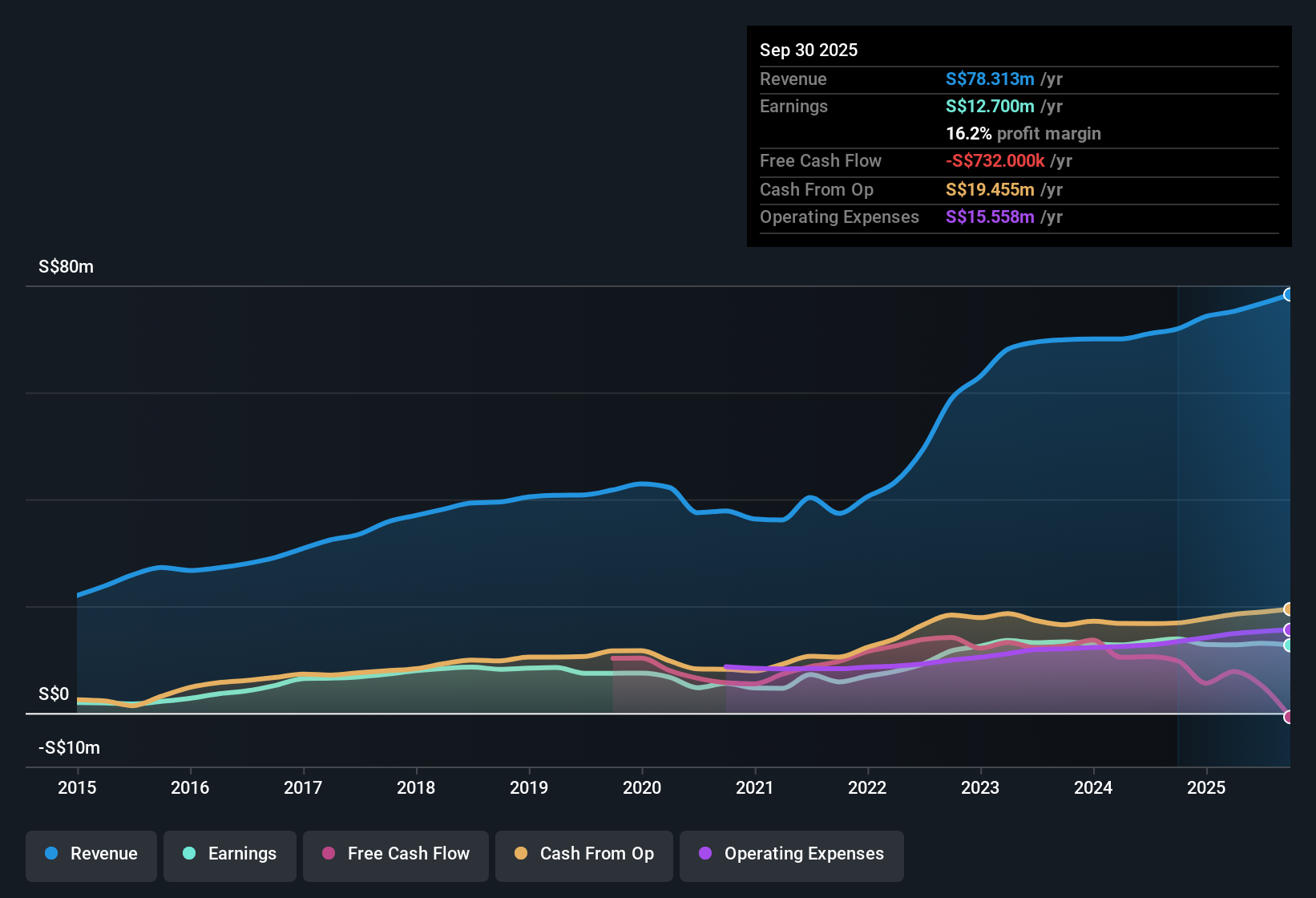Click the 2023 x-axis label
Image resolution: width=1316 pixels, height=898 pixels.
point(980,787)
